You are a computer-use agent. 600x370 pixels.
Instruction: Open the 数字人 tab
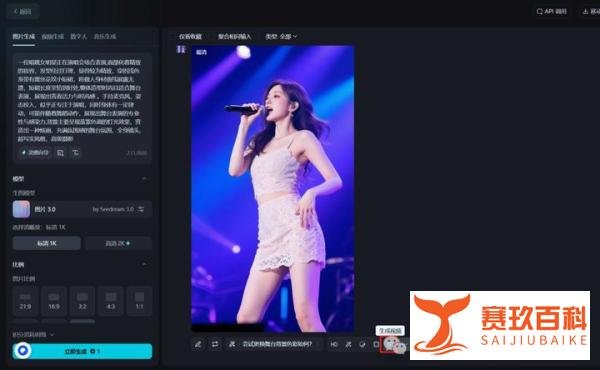click(x=79, y=37)
